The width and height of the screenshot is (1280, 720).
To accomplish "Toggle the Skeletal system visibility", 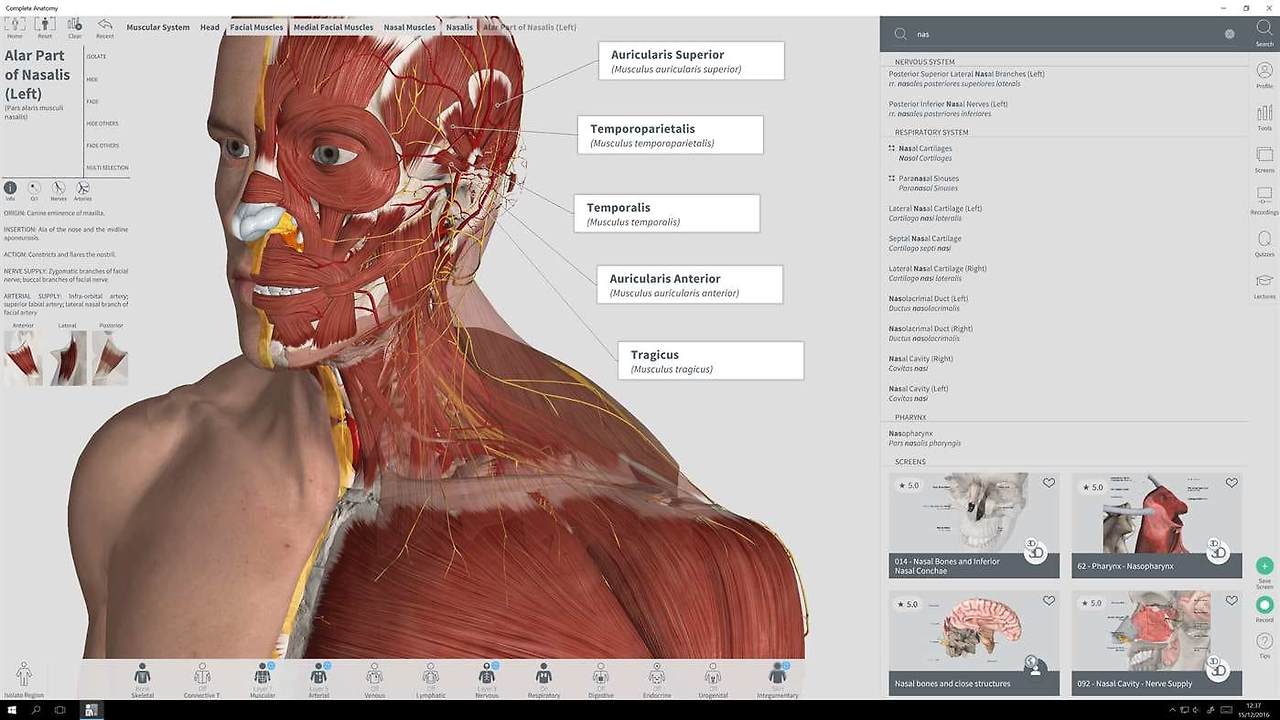I will [x=142, y=672].
